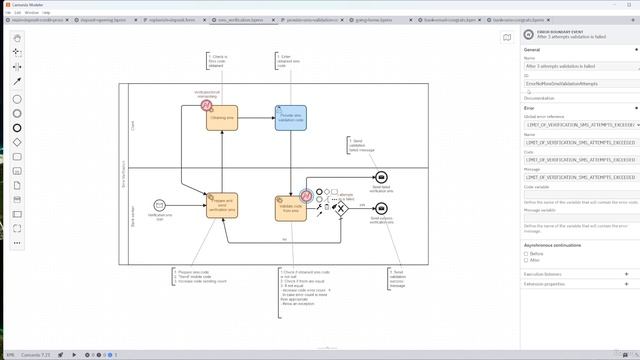
Task: Open the File menu
Action: (8, 13)
